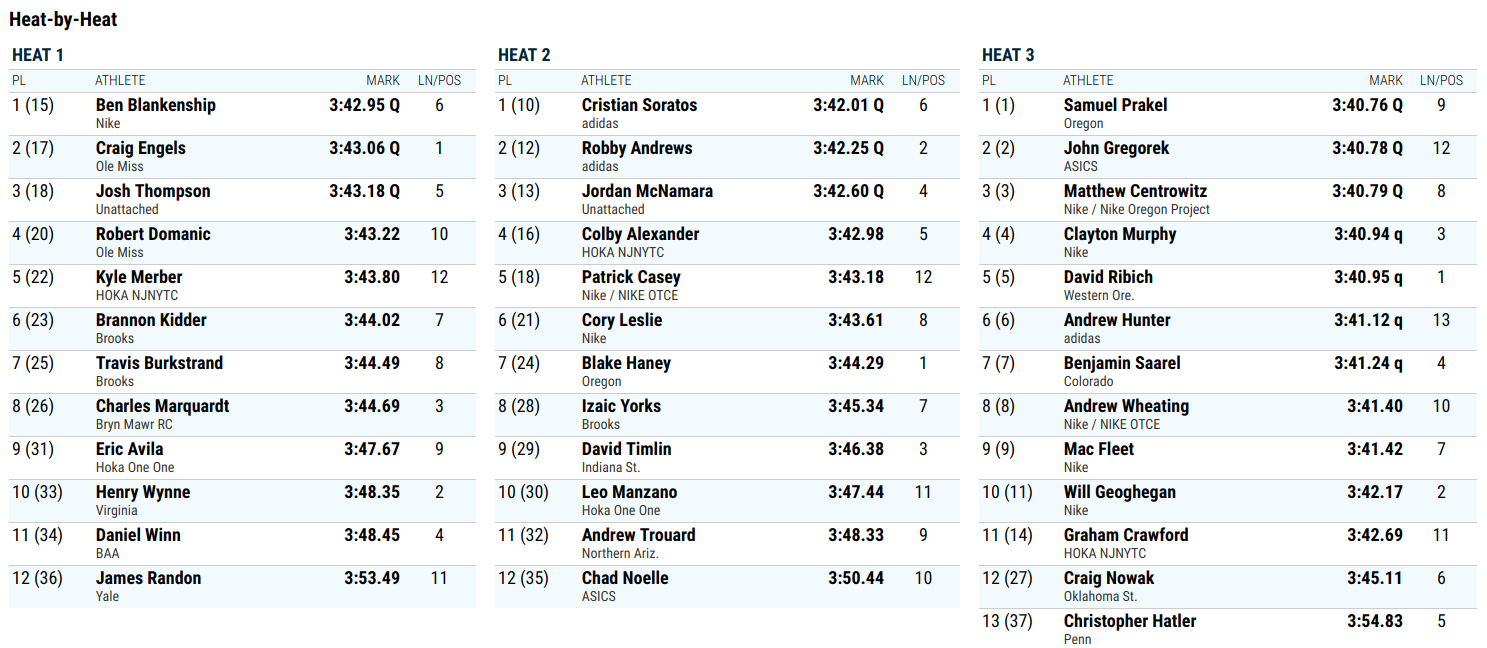
Task: Open Ben Blankenship's athlete link
Action: point(155,105)
